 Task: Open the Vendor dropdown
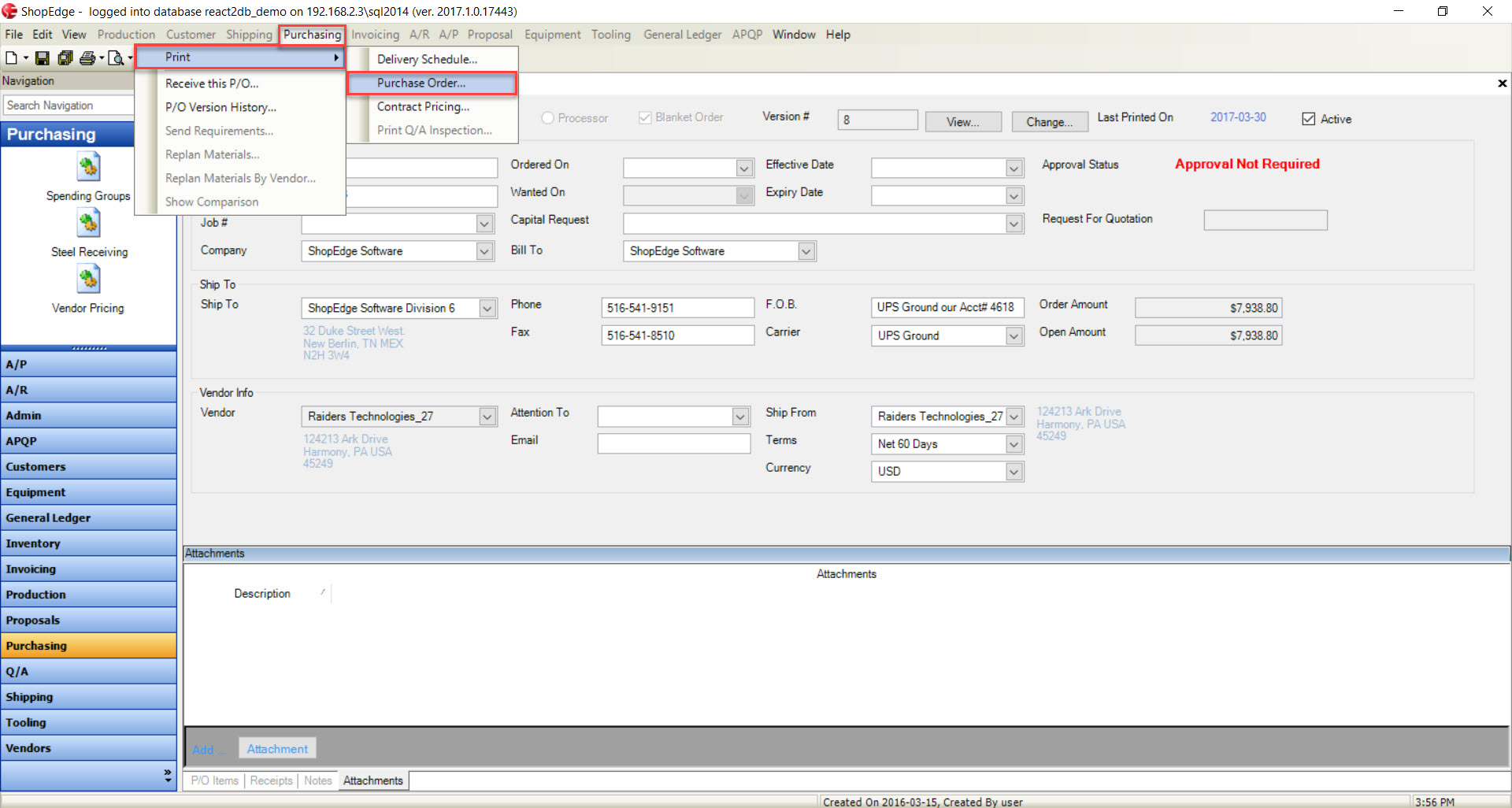coord(487,417)
